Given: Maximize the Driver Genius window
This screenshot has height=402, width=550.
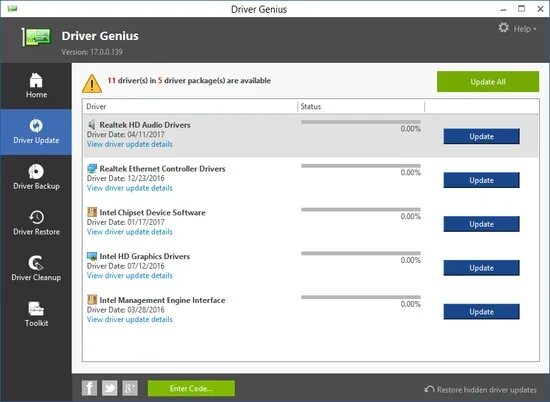Looking at the screenshot, I should [522, 9].
